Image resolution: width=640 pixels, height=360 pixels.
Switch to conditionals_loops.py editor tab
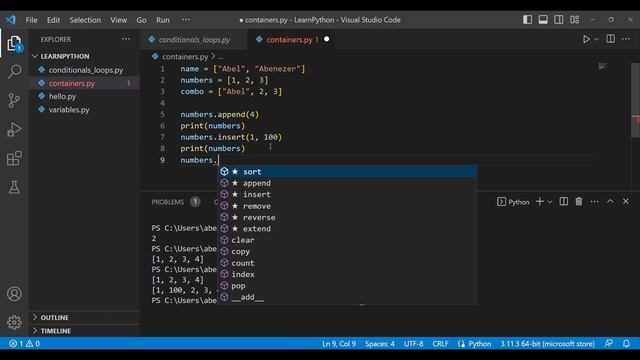(194, 40)
